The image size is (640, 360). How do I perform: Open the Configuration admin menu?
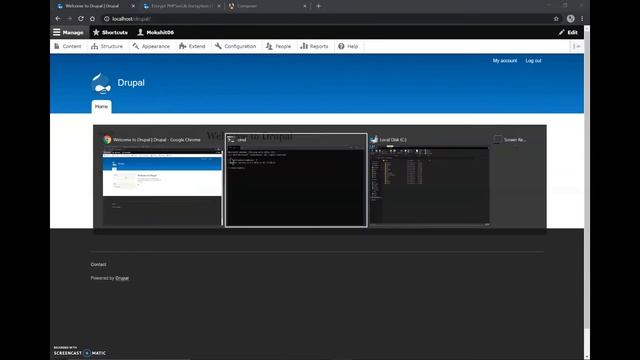pyautogui.click(x=236, y=46)
